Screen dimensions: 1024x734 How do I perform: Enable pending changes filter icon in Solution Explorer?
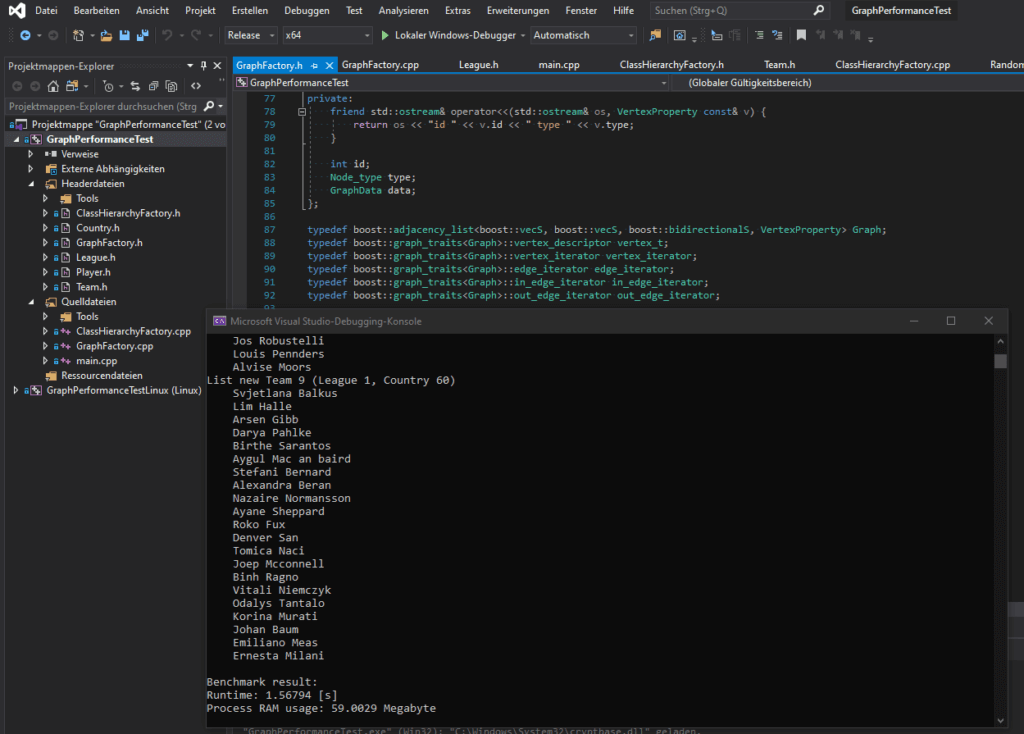pyautogui.click(x=109, y=86)
